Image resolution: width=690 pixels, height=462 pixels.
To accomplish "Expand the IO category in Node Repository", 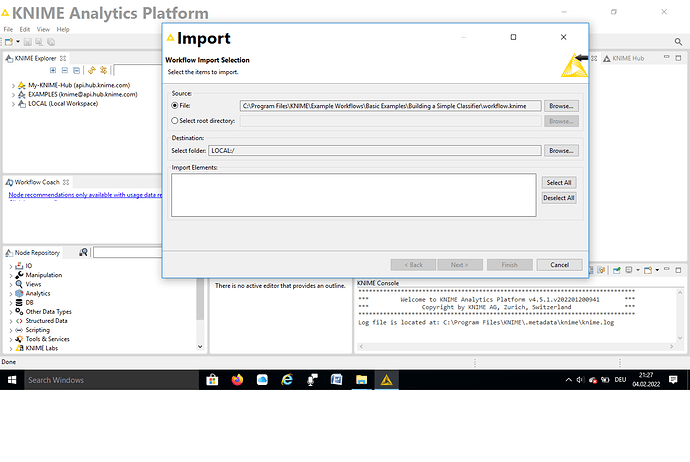I will click(x=11, y=266).
